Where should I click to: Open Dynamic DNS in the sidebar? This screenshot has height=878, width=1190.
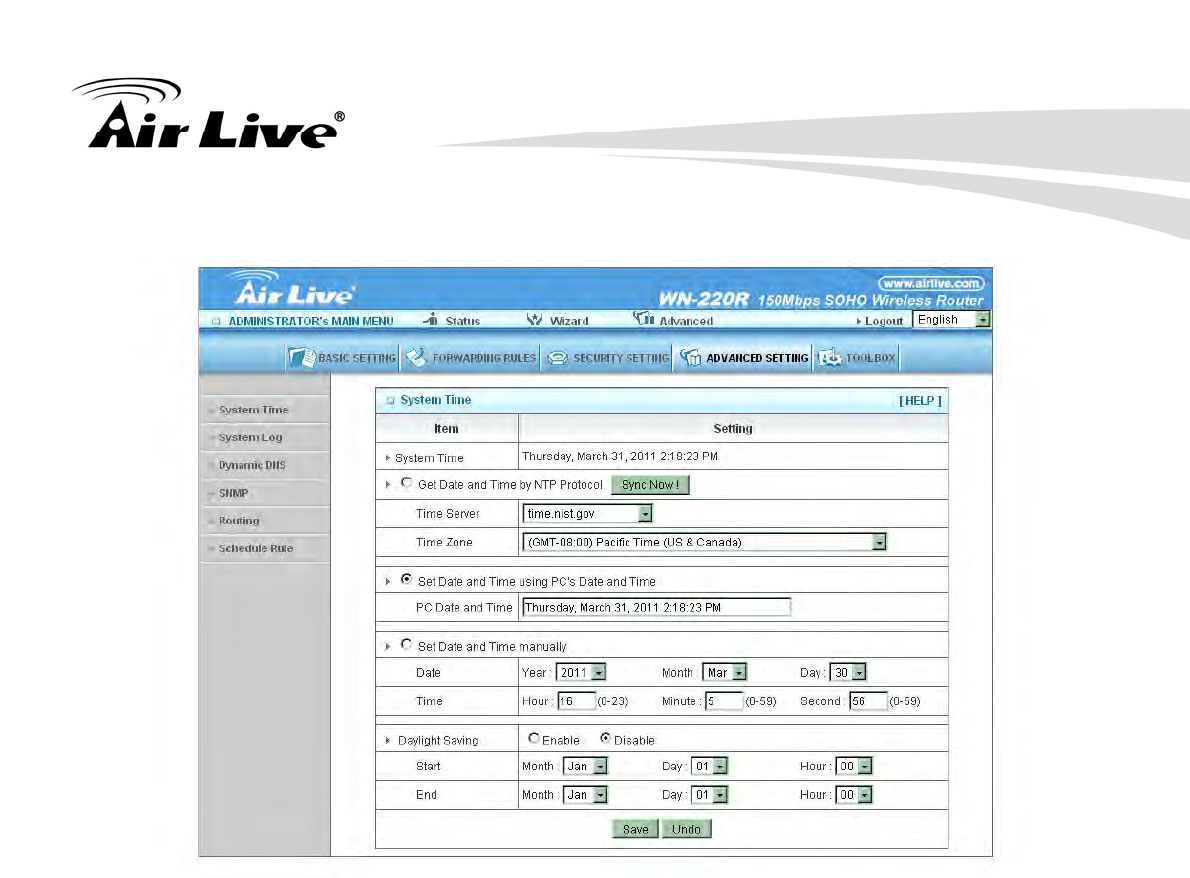click(252, 465)
